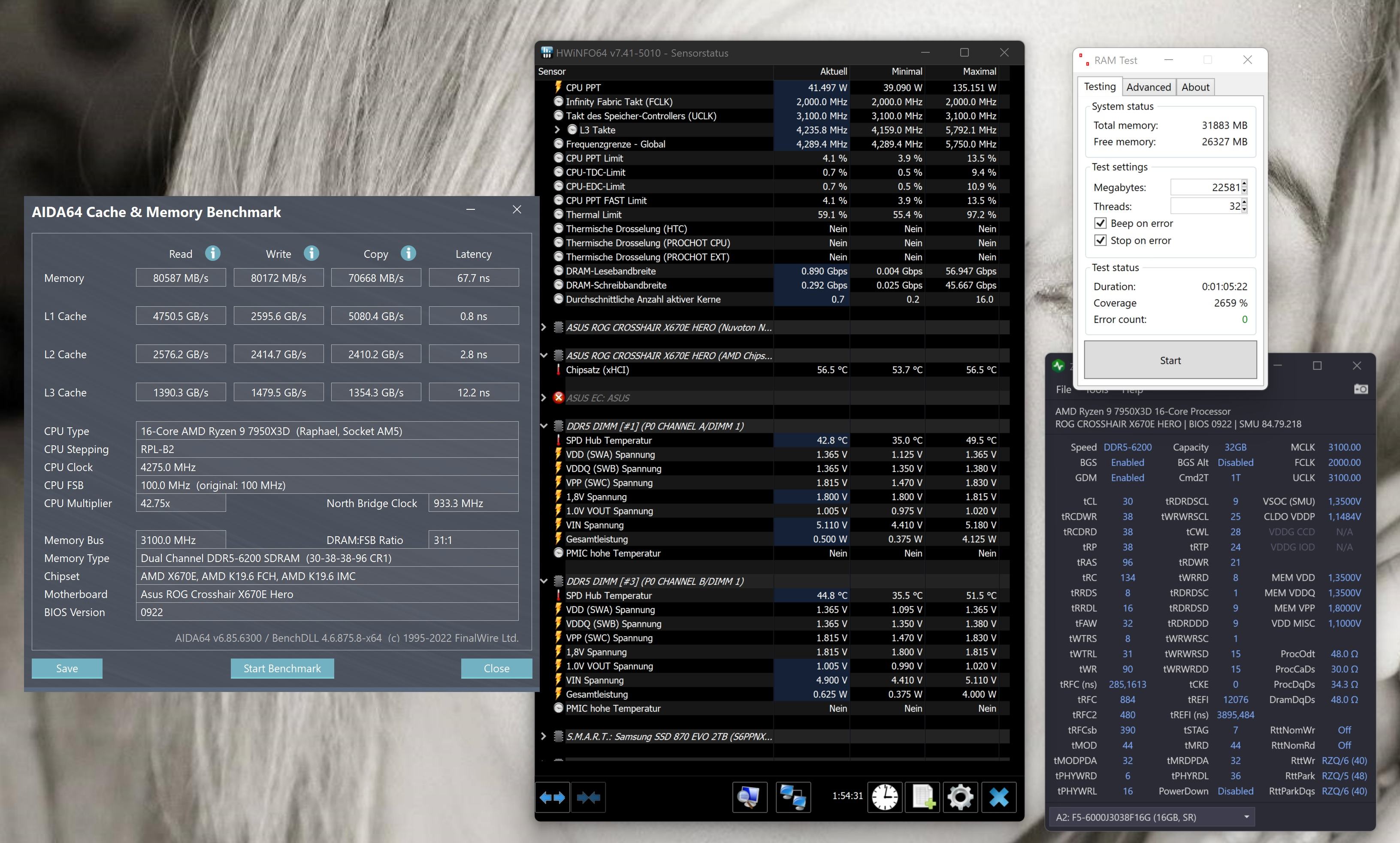Click the Read info icon in AIDA64
The image size is (1400, 843).
[212, 254]
